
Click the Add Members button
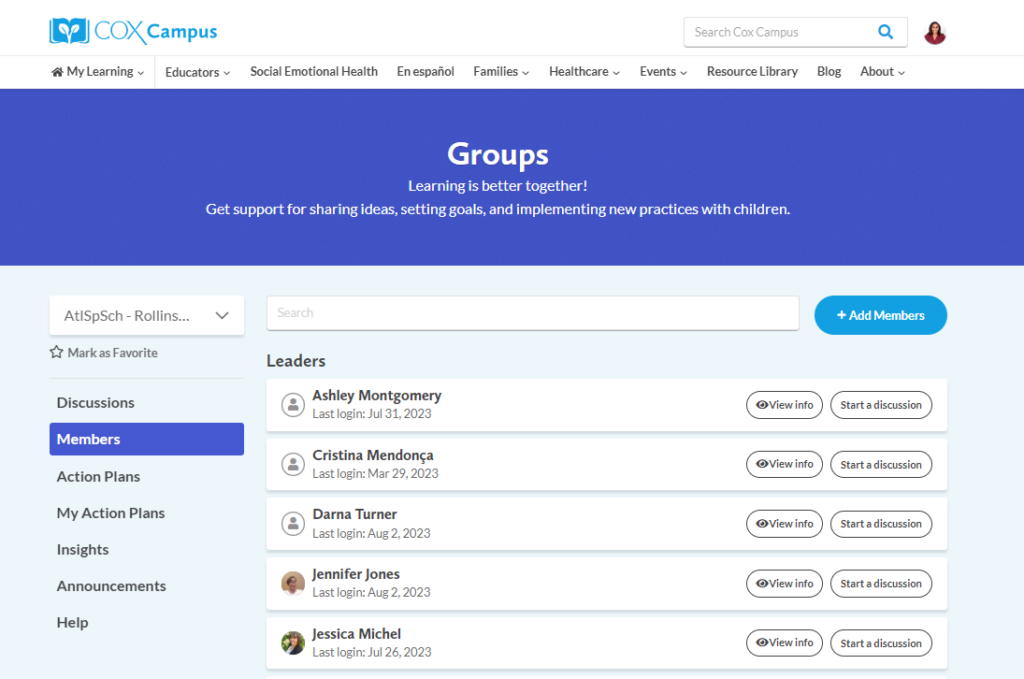[x=880, y=315]
